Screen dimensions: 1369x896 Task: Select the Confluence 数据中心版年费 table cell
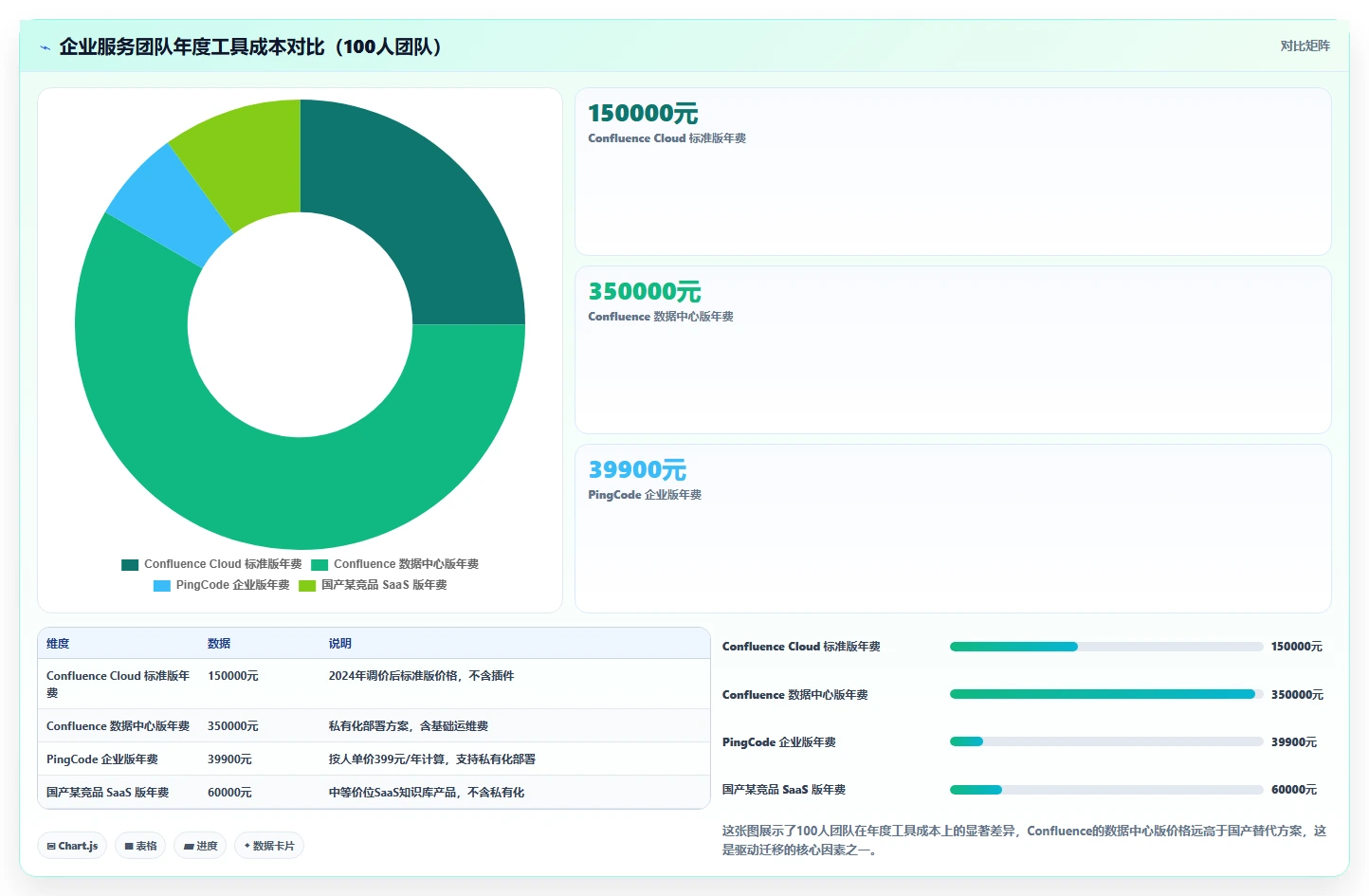(x=118, y=726)
